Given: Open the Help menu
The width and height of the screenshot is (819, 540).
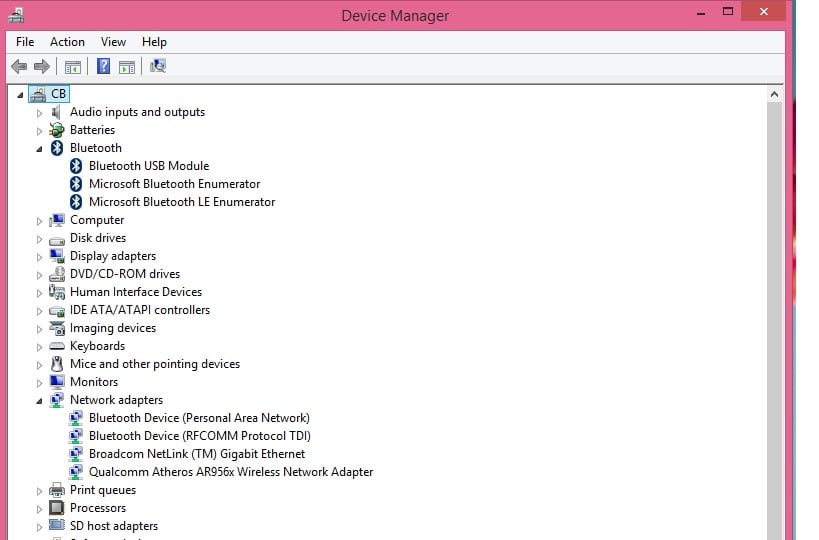Looking at the screenshot, I should pos(154,42).
